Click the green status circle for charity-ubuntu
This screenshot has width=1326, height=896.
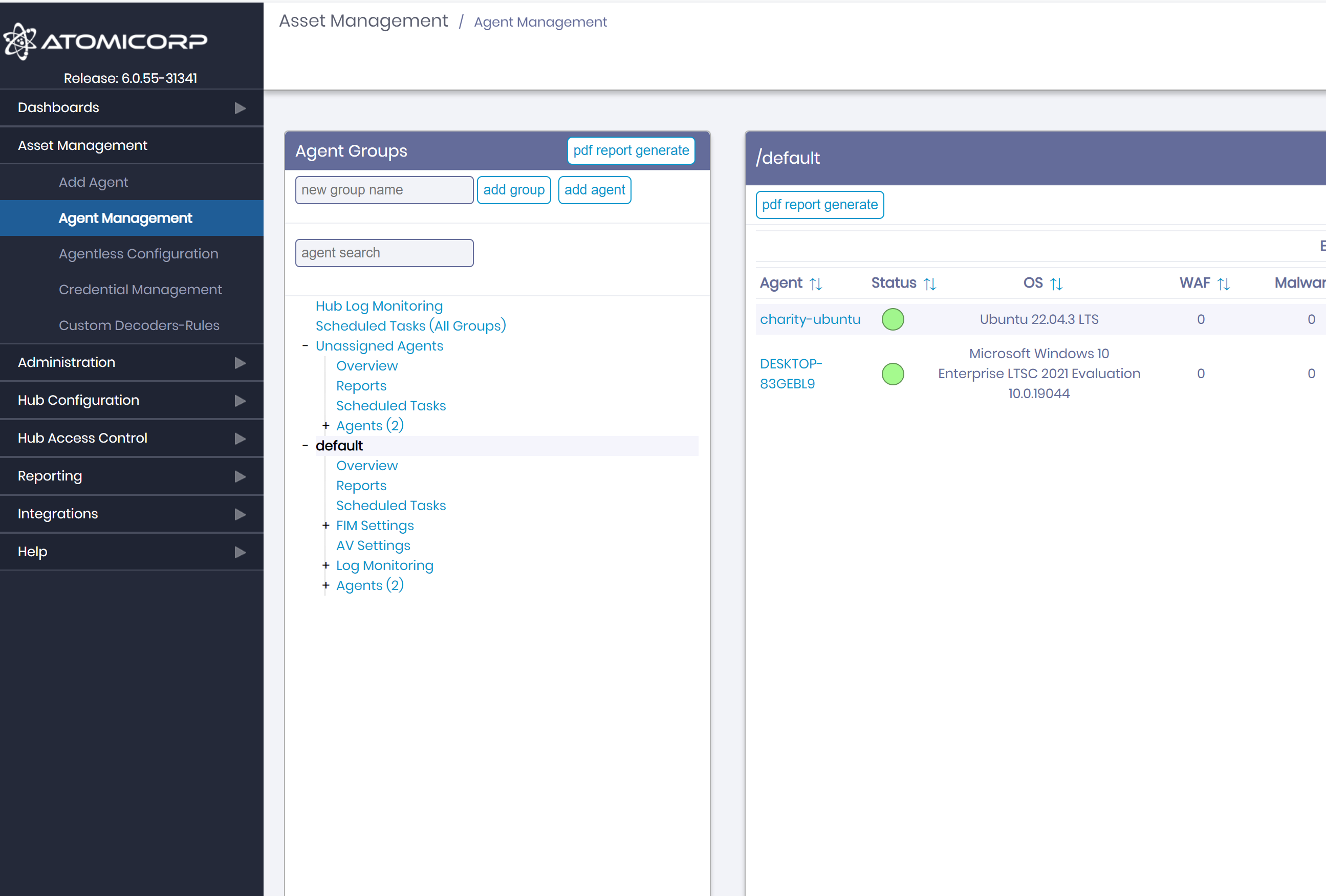893,319
